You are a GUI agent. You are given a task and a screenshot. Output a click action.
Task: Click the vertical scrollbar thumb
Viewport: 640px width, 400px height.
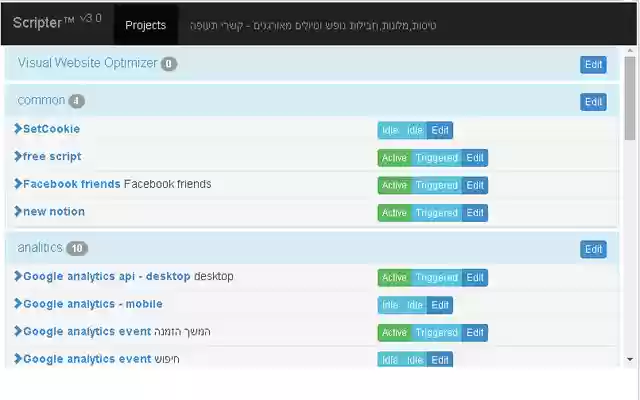[630, 98]
